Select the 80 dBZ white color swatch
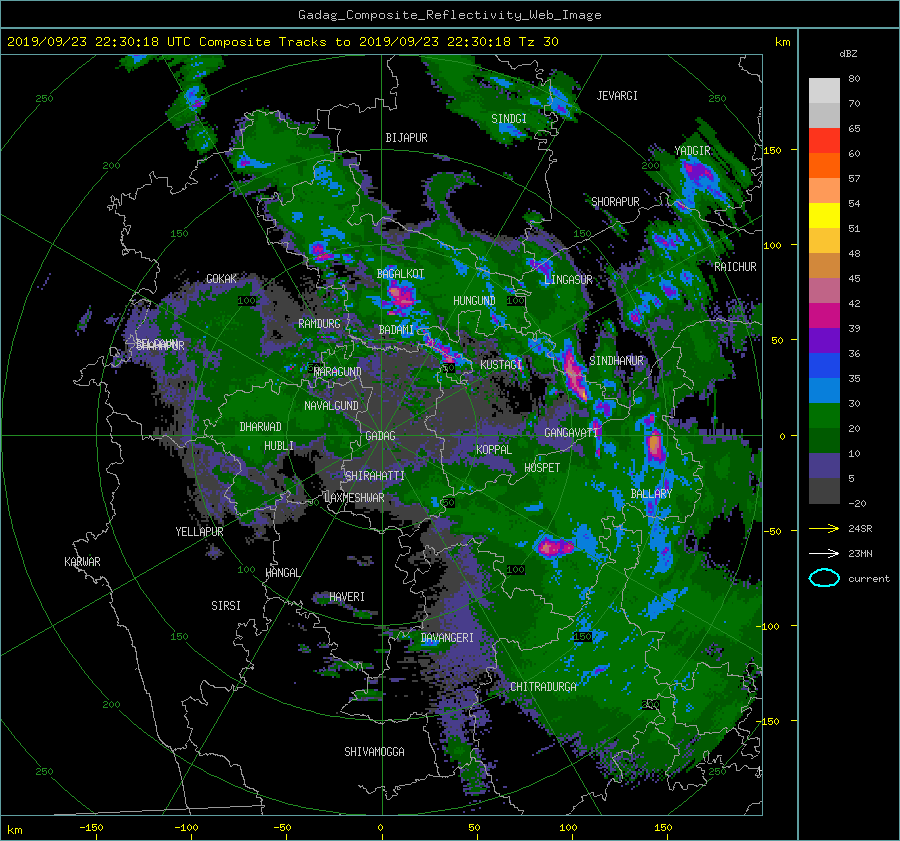The image size is (900, 841). pos(824,90)
